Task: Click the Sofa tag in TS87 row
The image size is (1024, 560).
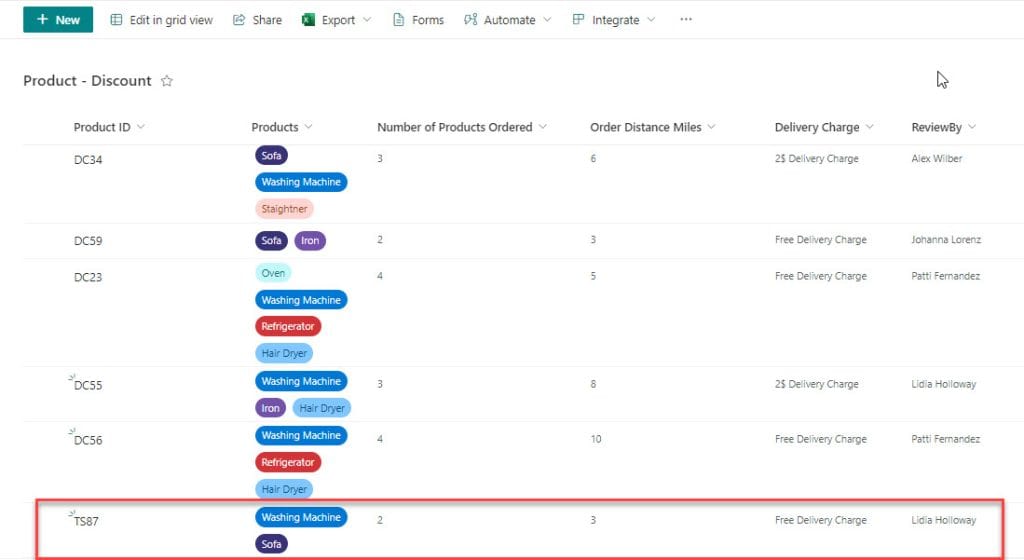Action: (272, 544)
